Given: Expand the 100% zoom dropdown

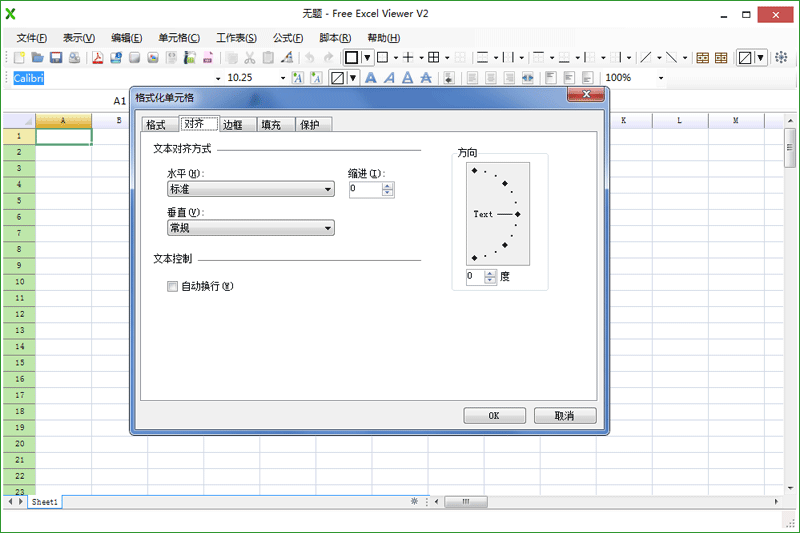Looking at the screenshot, I should point(661,79).
